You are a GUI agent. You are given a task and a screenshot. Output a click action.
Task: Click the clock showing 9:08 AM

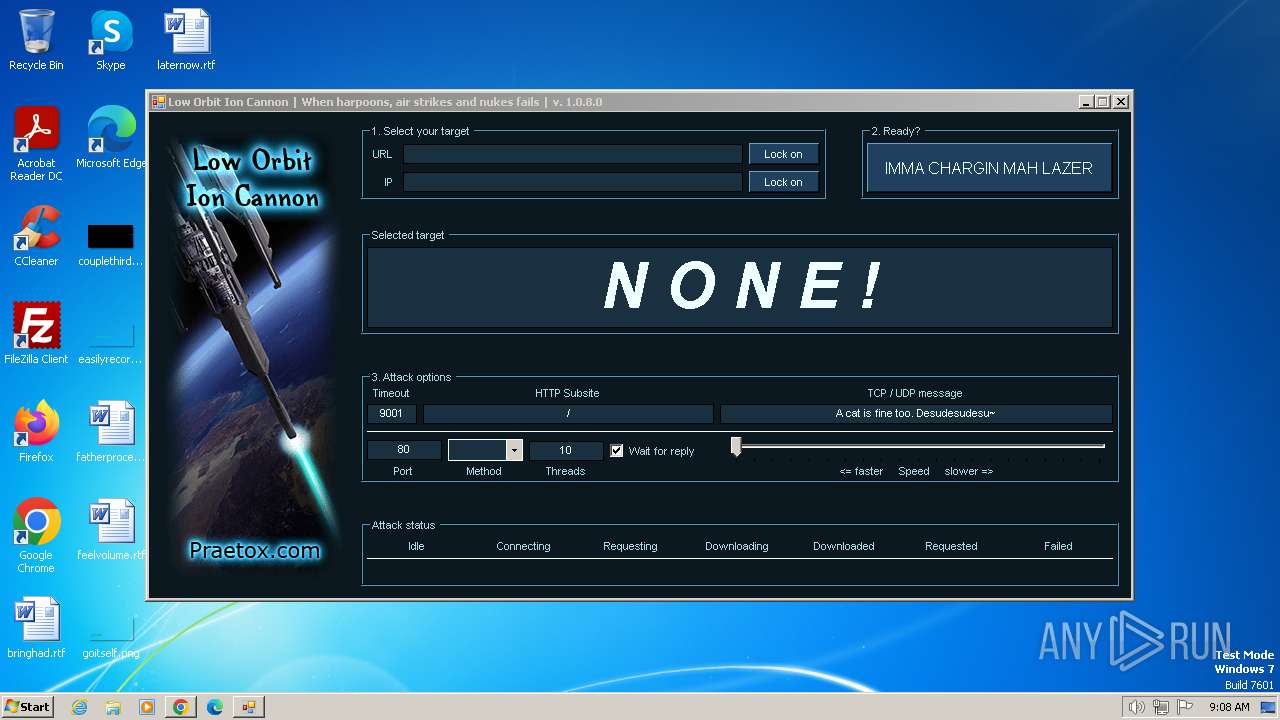pos(1229,707)
